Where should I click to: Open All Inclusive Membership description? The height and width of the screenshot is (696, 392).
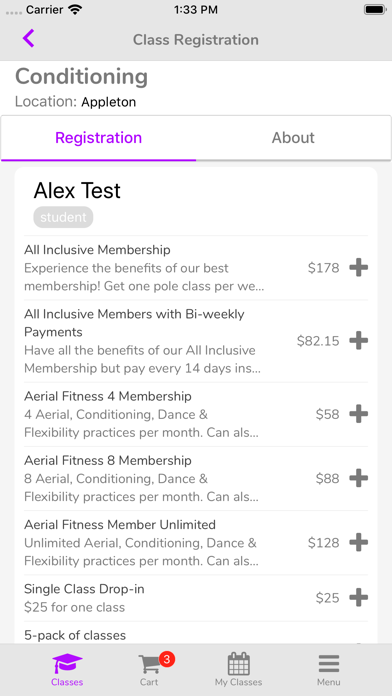tap(144, 277)
